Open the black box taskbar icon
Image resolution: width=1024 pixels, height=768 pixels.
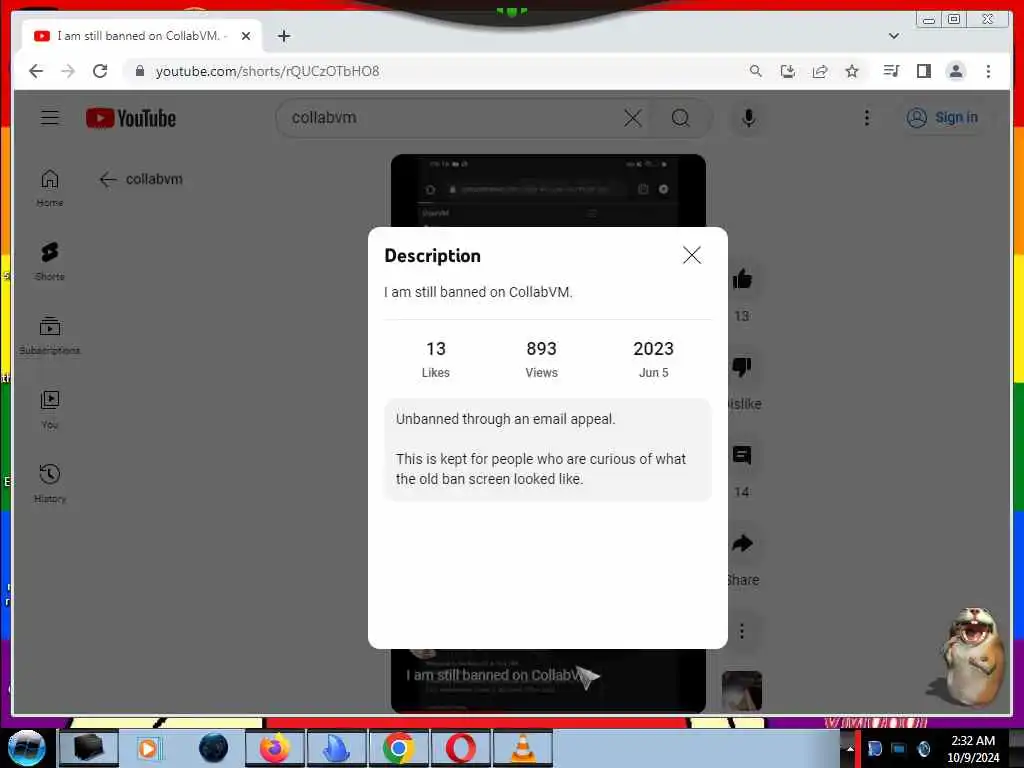pyautogui.click(x=88, y=748)
